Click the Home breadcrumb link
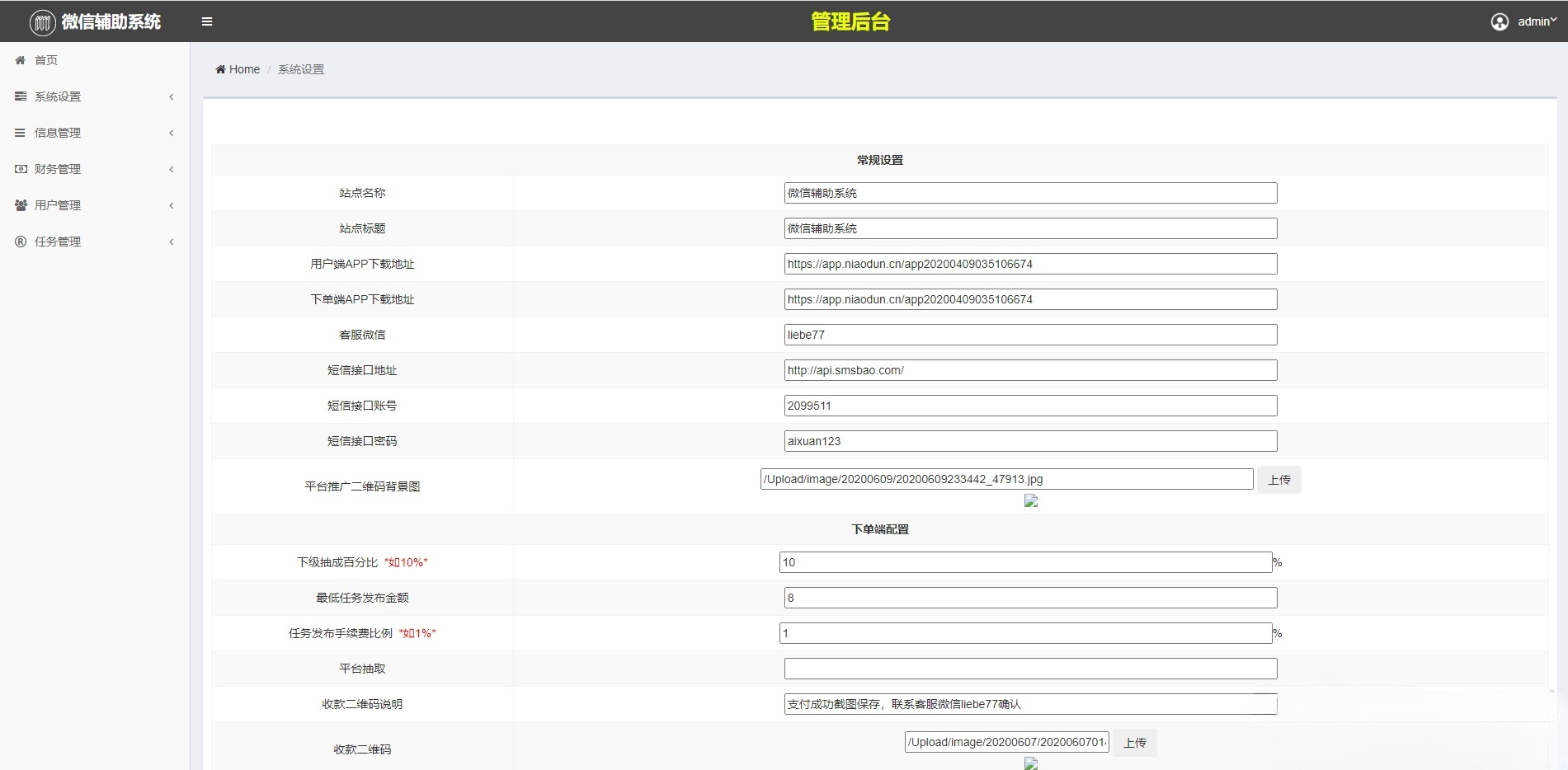The image size is (1568, 770). point(244,69)
